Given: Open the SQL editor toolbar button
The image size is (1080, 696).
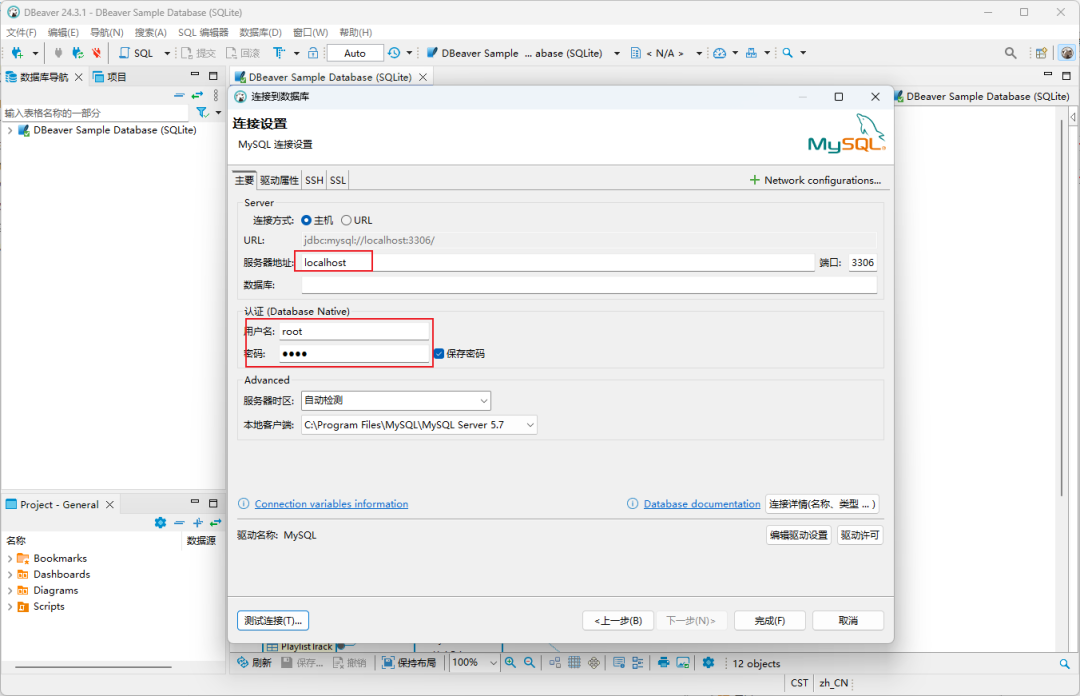Looking at the screenshot, I should tap(136, 53).
